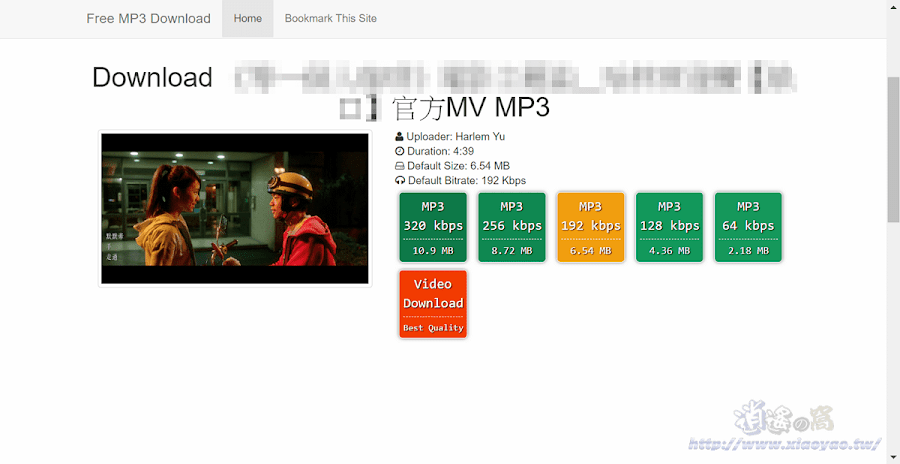Click the bitrate headphones icon

(400, 181)
